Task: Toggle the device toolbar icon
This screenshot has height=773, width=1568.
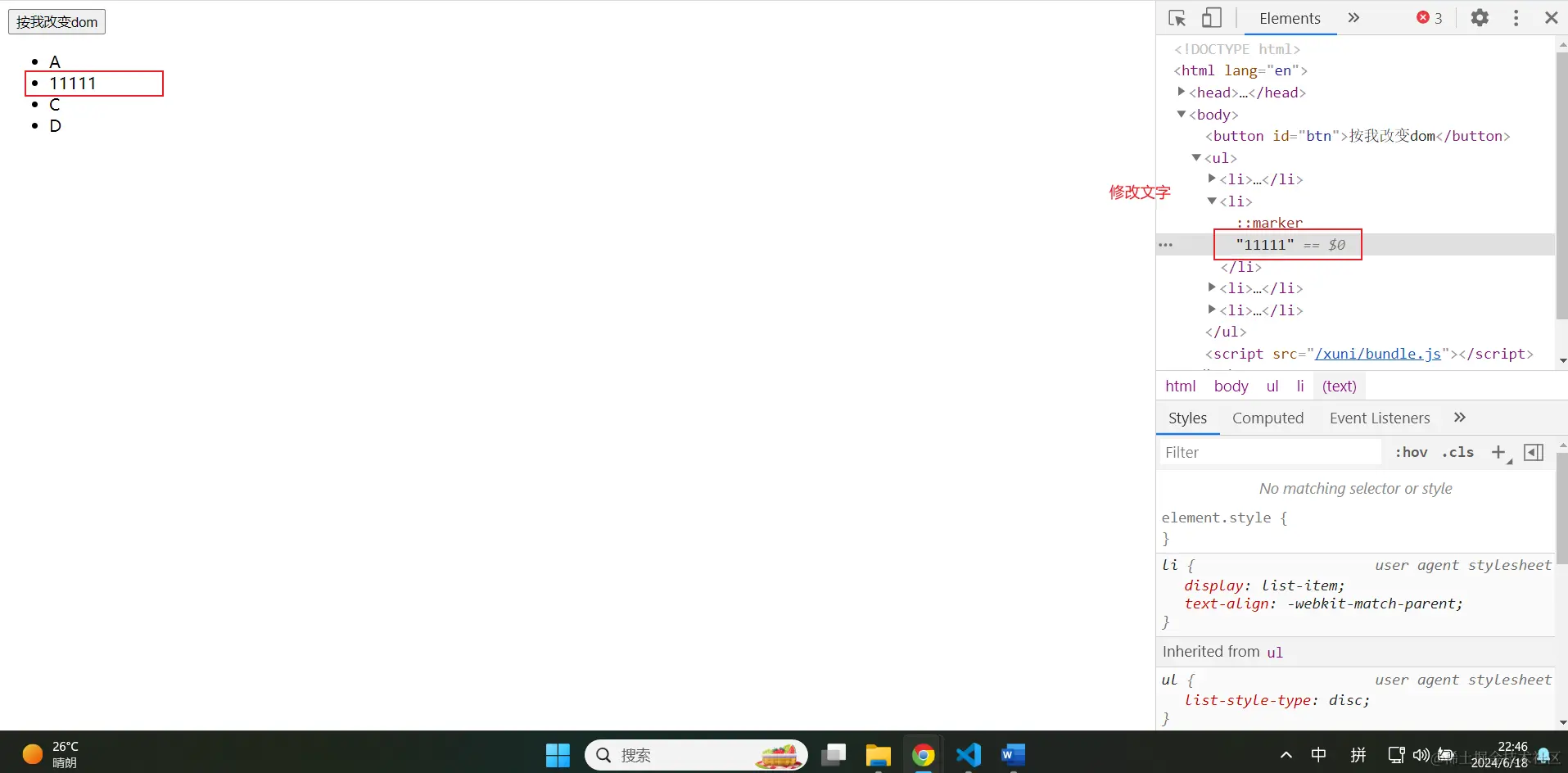Action: (1212, 18)
